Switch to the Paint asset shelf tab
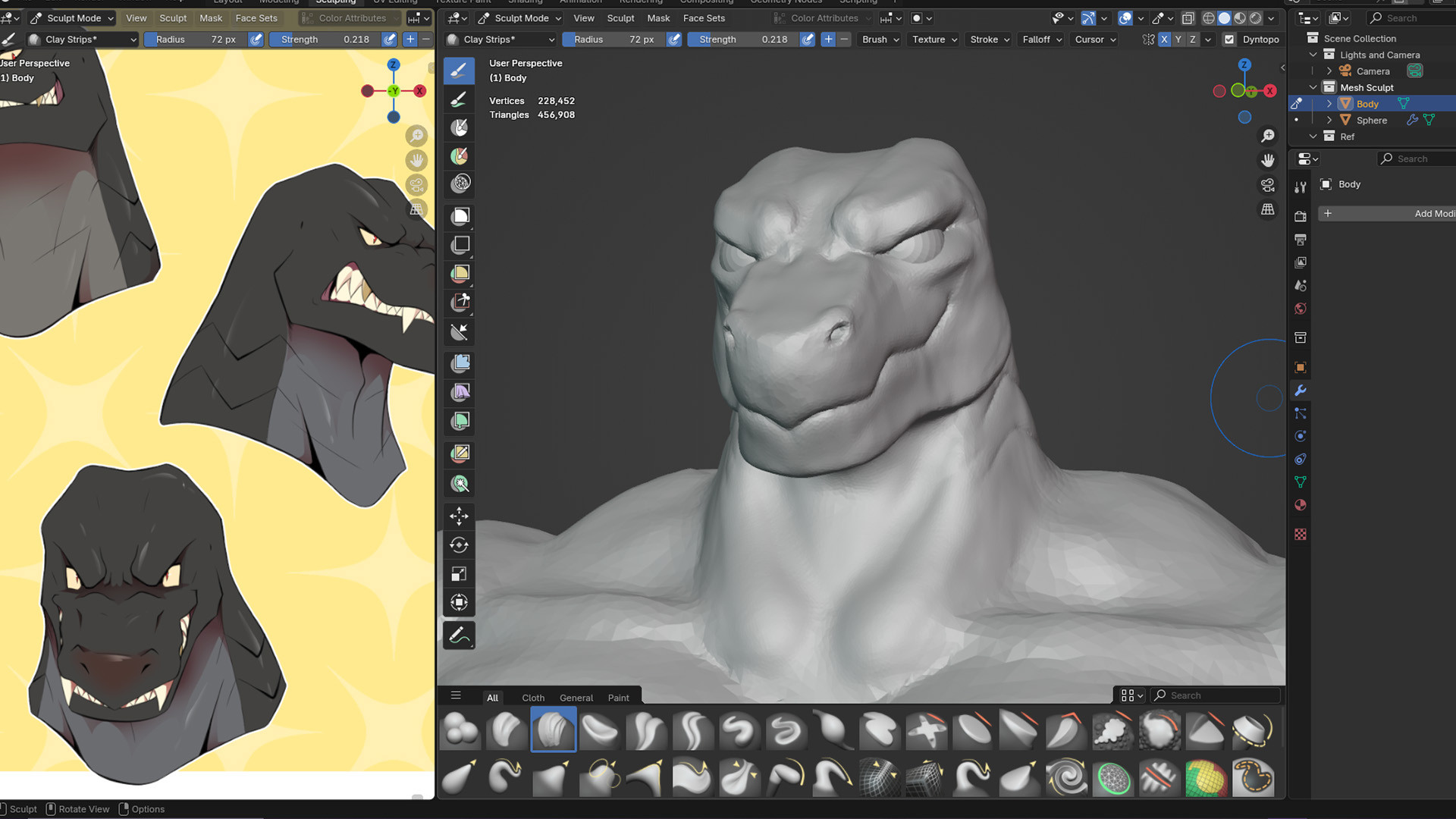Screen dimensions: 1456x819 pyautogui.click(x=618, y=698)
